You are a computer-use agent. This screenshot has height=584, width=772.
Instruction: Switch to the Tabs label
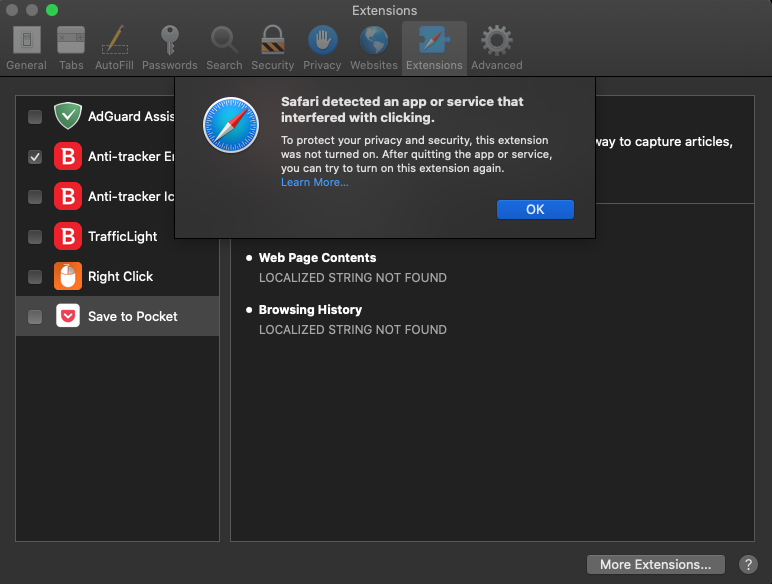point(71,65)
